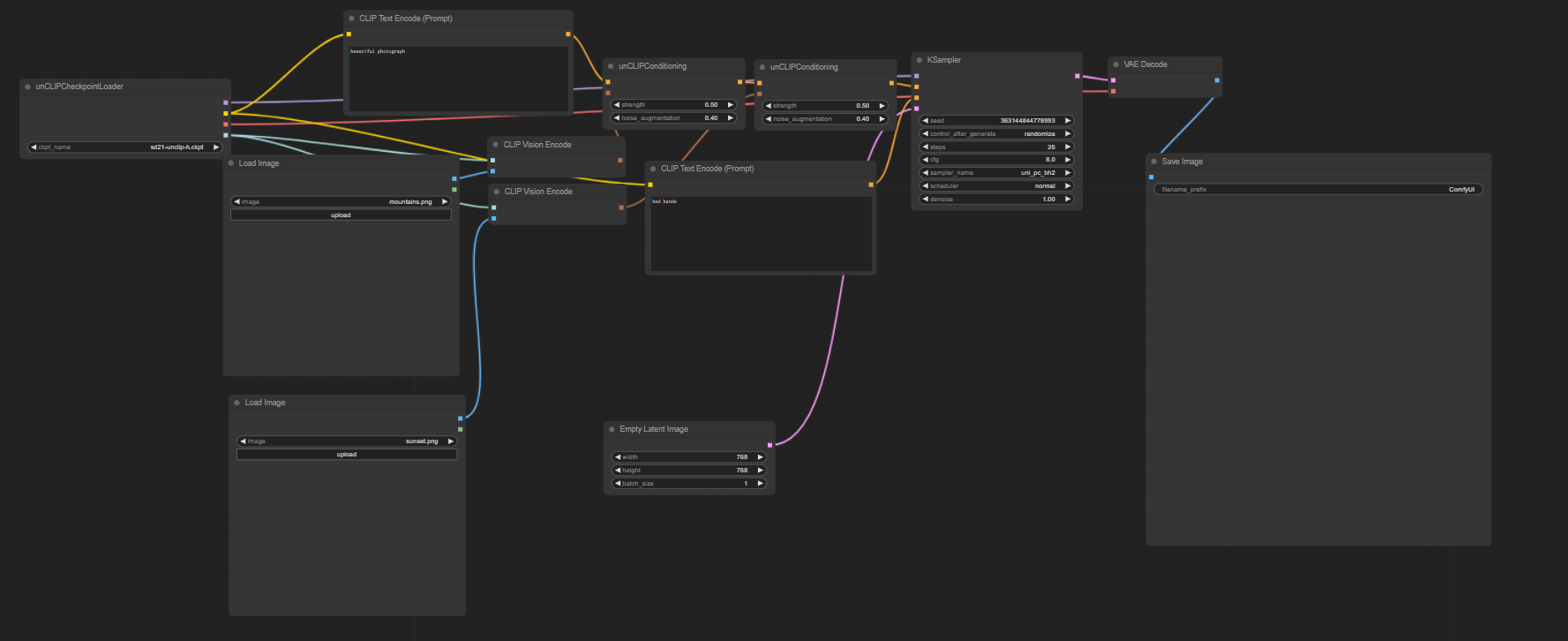Collapse the CLIP Text Encode node containing 'bad hands'
Image resolution: width=1568 pixels, height=641 pixels.
[653, 168]
